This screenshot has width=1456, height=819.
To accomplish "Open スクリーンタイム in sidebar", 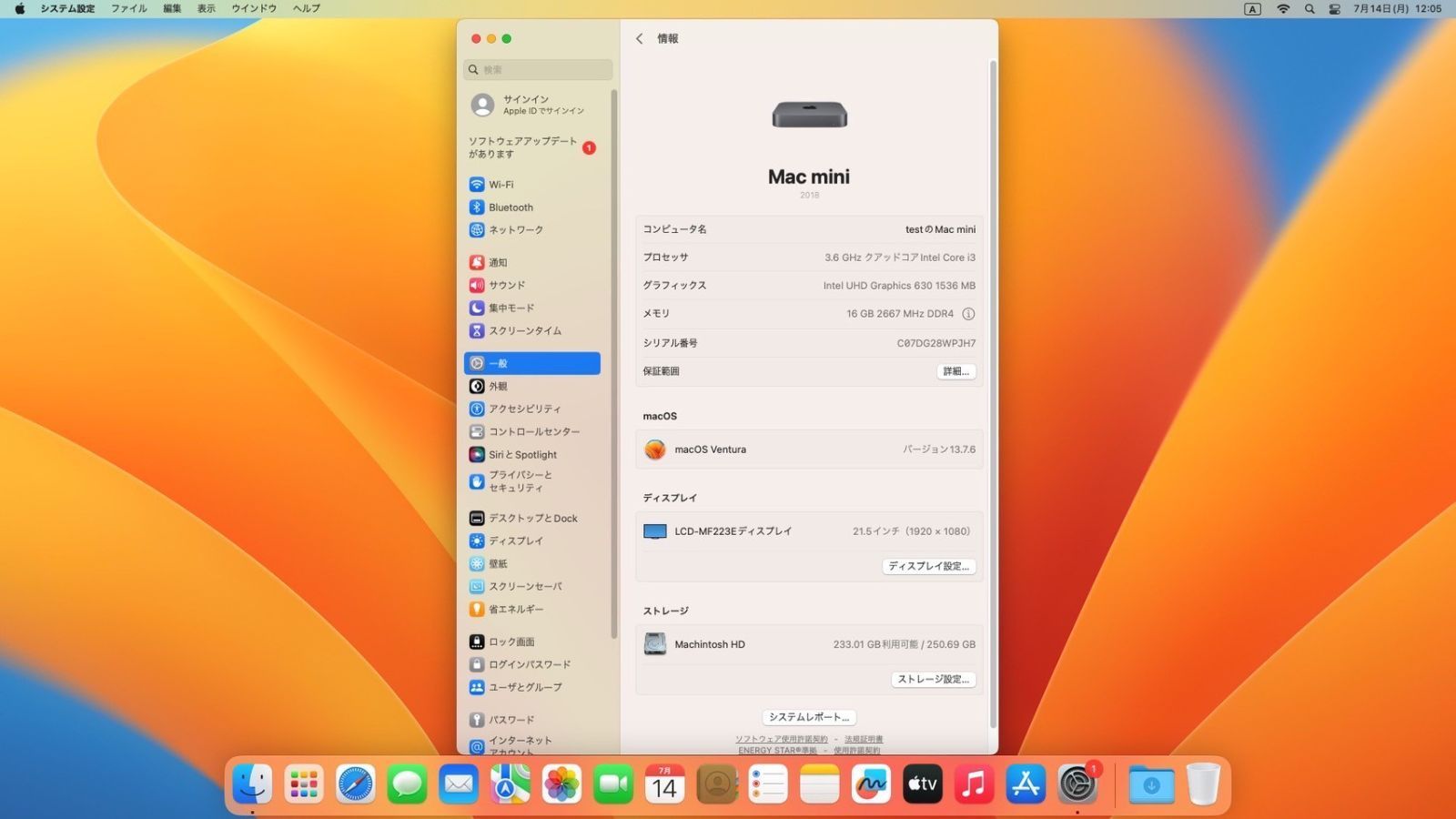I will coord(532,330).
